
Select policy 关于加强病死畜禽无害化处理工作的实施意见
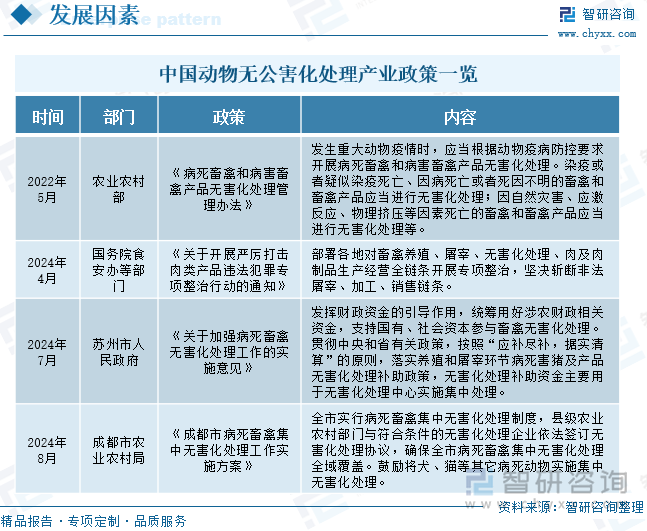point(229,352)
